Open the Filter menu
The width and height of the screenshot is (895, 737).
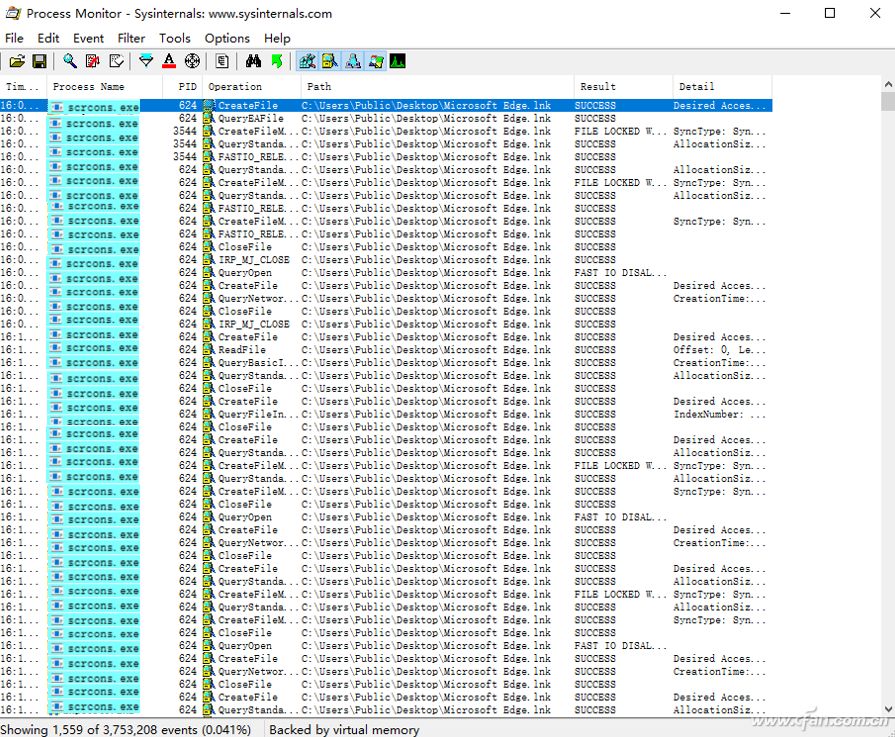click(131, 38)
